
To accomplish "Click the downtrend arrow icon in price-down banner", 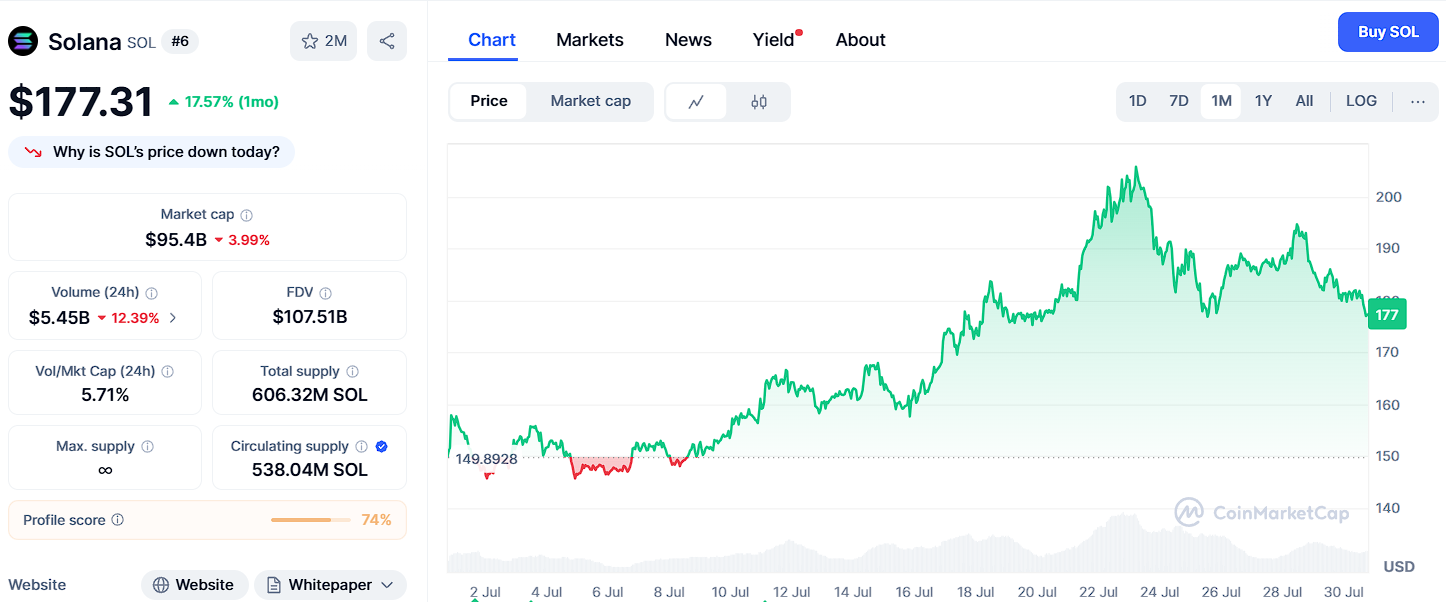I will [x=34, y=152].
